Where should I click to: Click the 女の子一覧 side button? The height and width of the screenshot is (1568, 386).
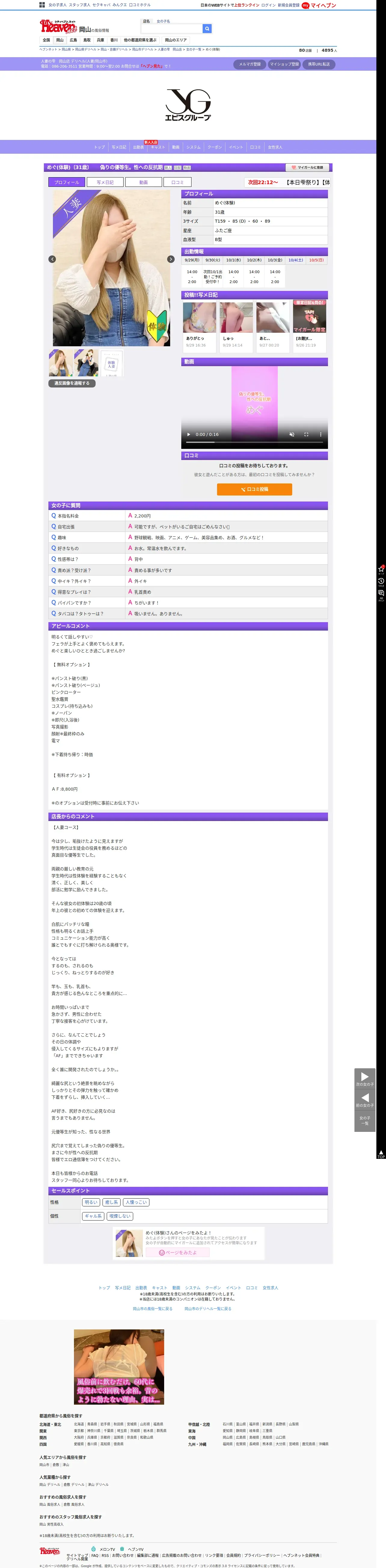coord(365,1121)
